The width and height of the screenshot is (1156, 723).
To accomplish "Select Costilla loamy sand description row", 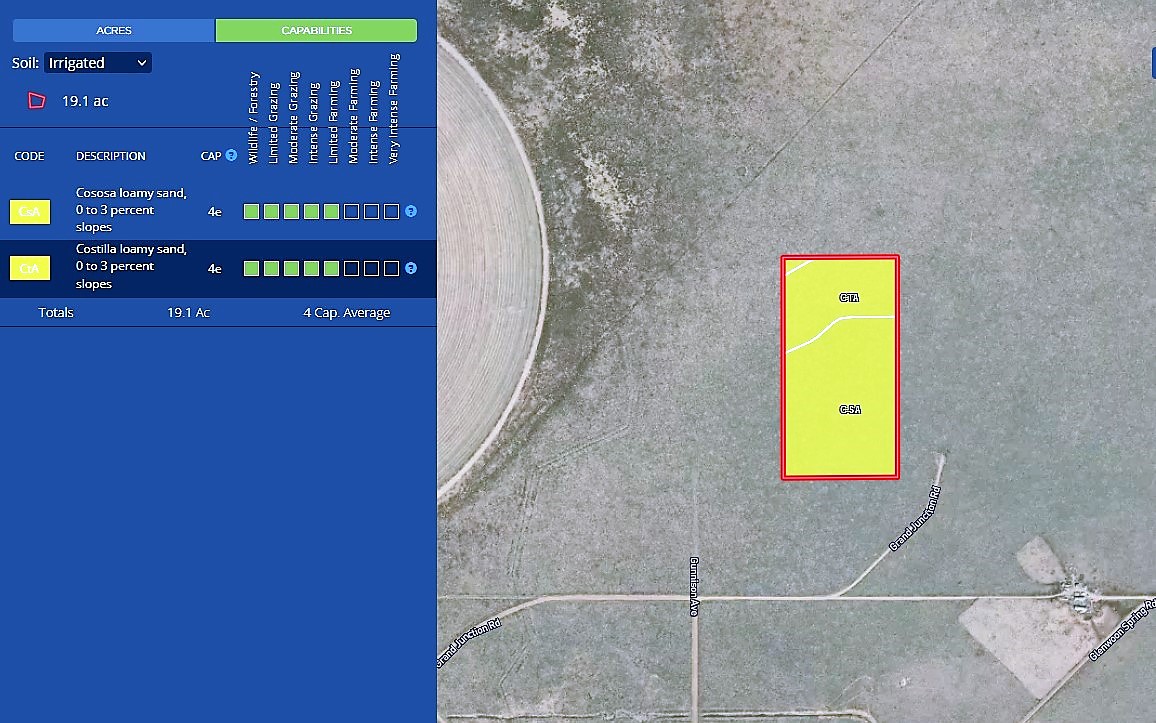I will (x=131, y=267).
